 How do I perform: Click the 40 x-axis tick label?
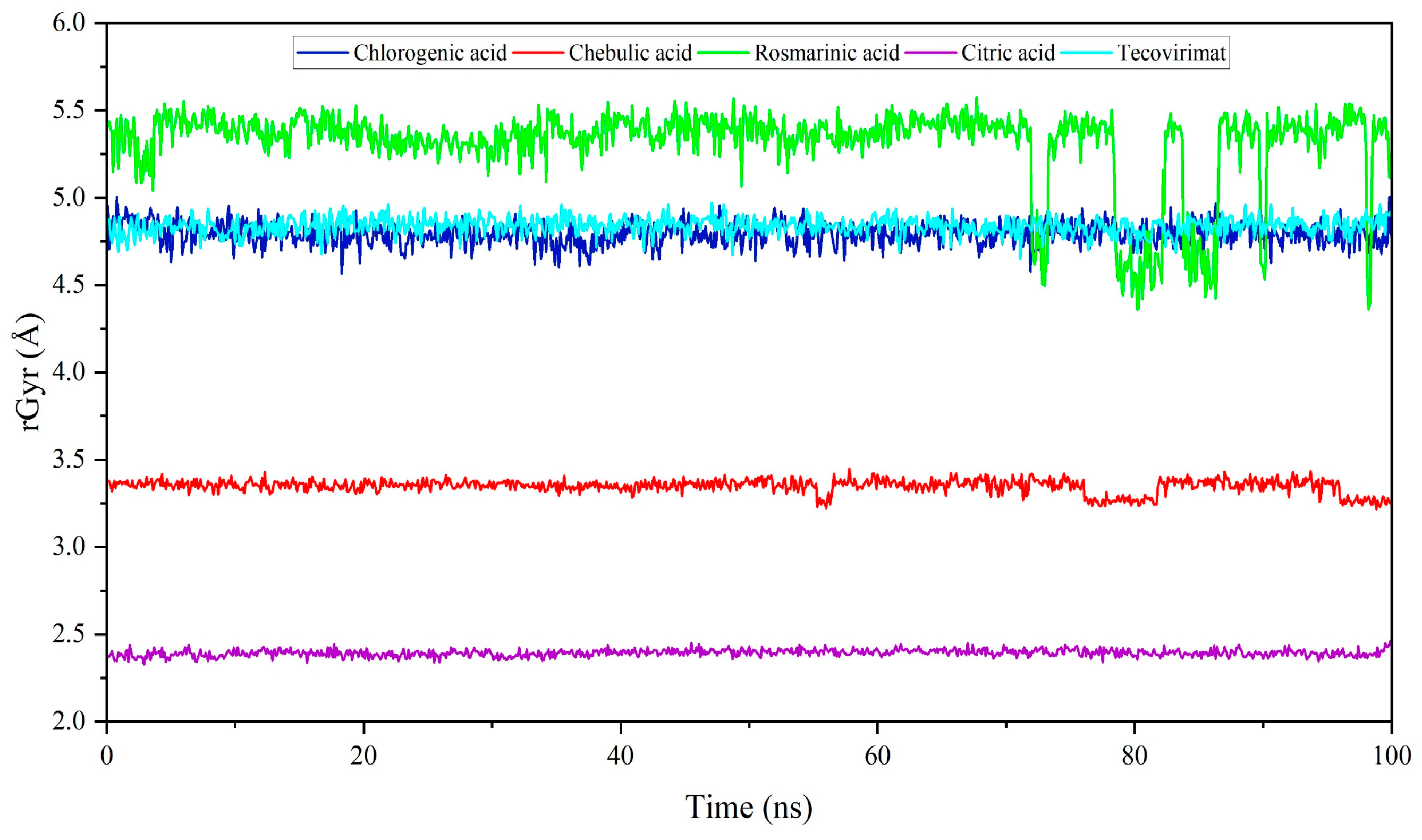point(620,757)
